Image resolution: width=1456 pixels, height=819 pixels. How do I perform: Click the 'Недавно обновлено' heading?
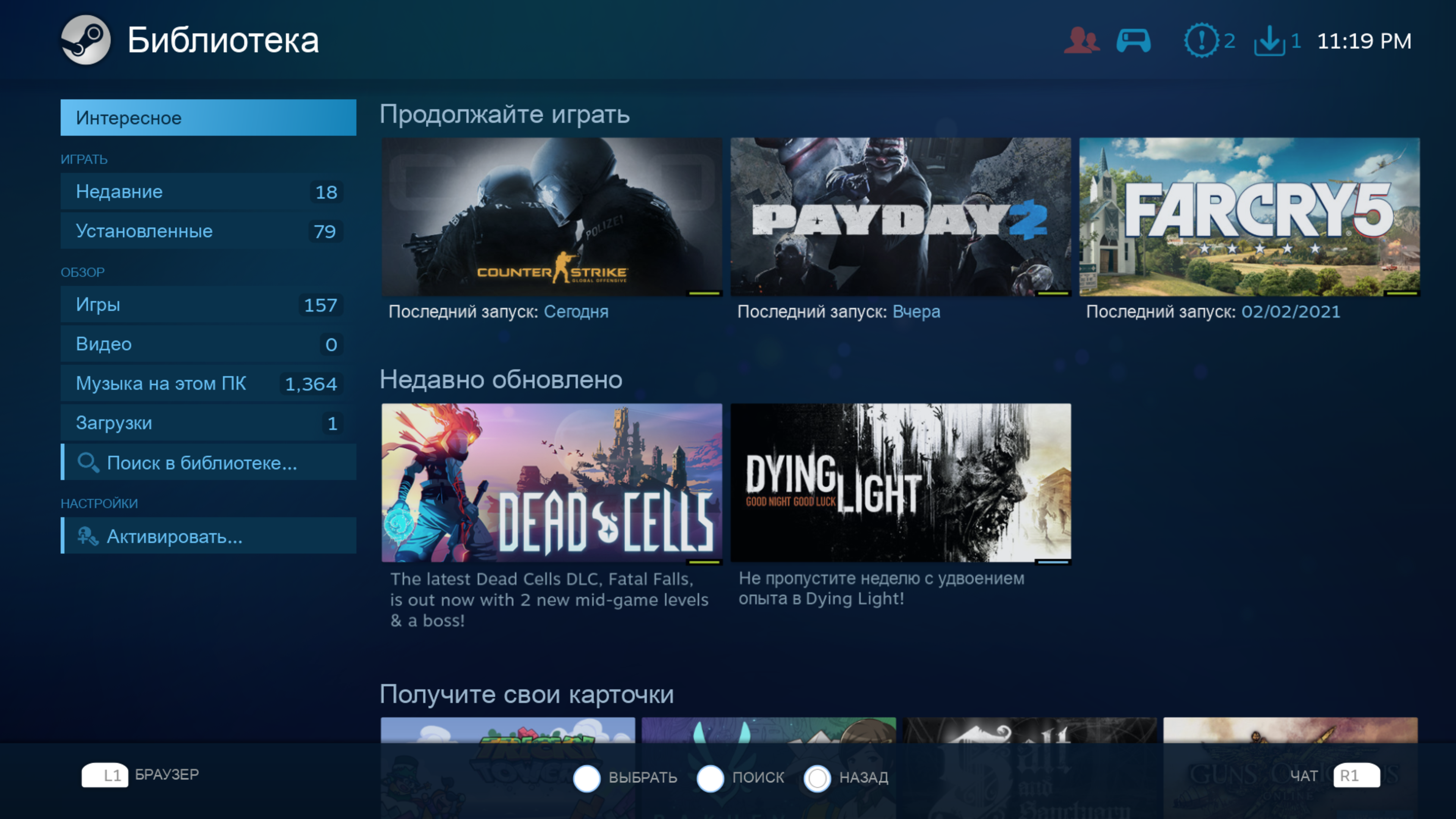pos(501,380)
